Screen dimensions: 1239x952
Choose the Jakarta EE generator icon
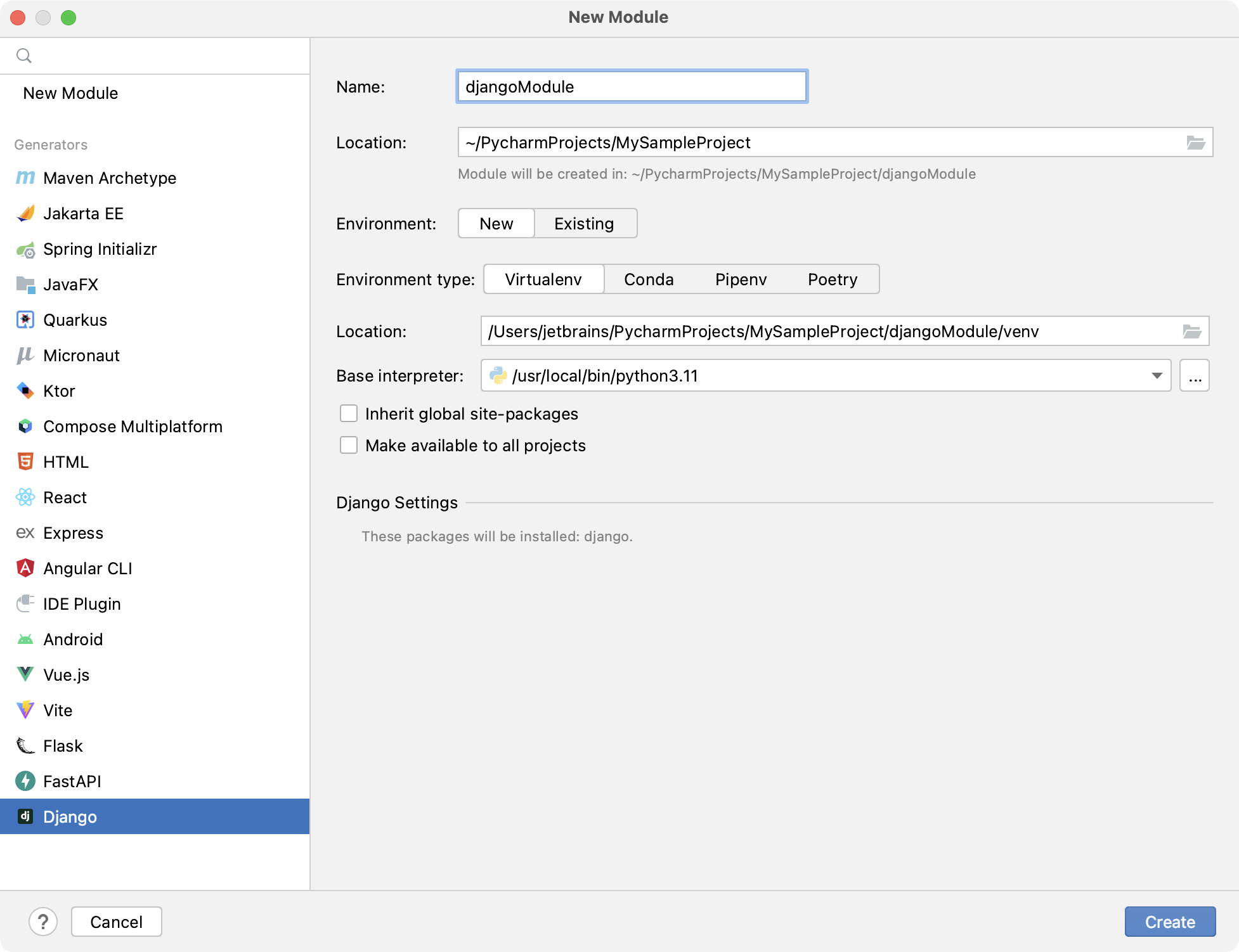(x=25, y=214)
